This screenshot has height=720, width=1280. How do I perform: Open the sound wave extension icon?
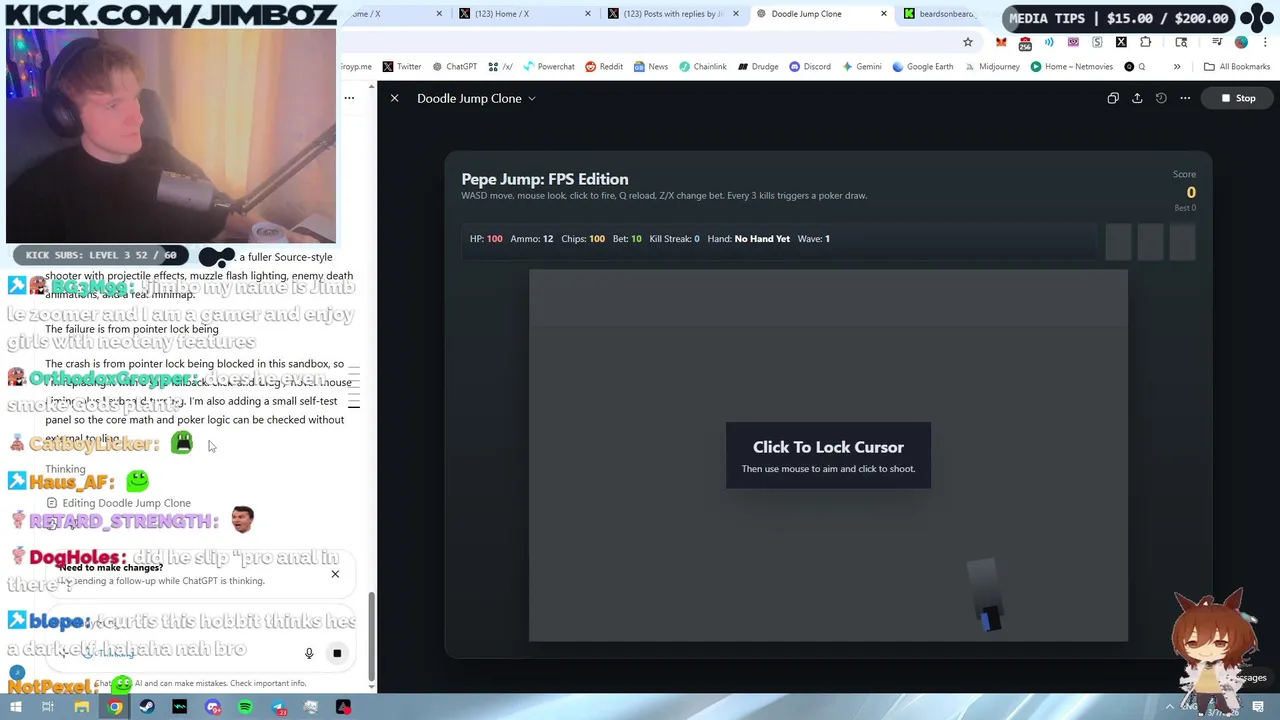(1049, 42)
